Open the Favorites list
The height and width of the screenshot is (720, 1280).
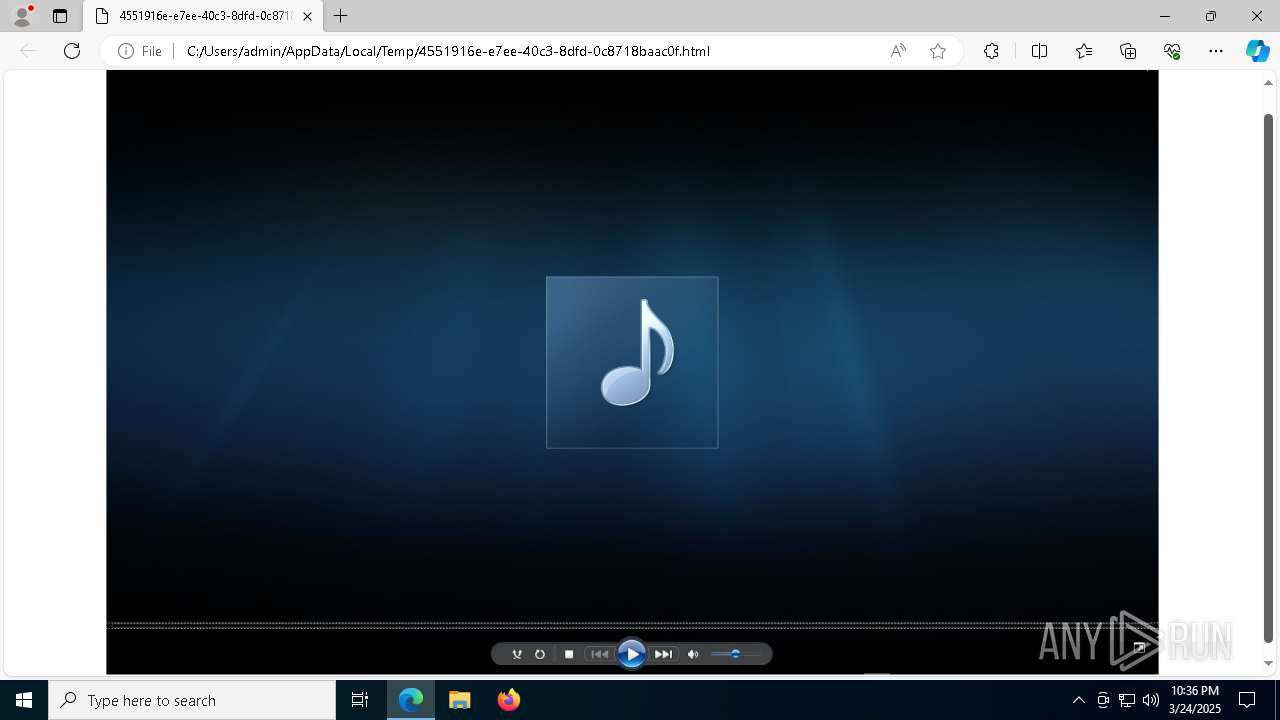[1084, 51]
